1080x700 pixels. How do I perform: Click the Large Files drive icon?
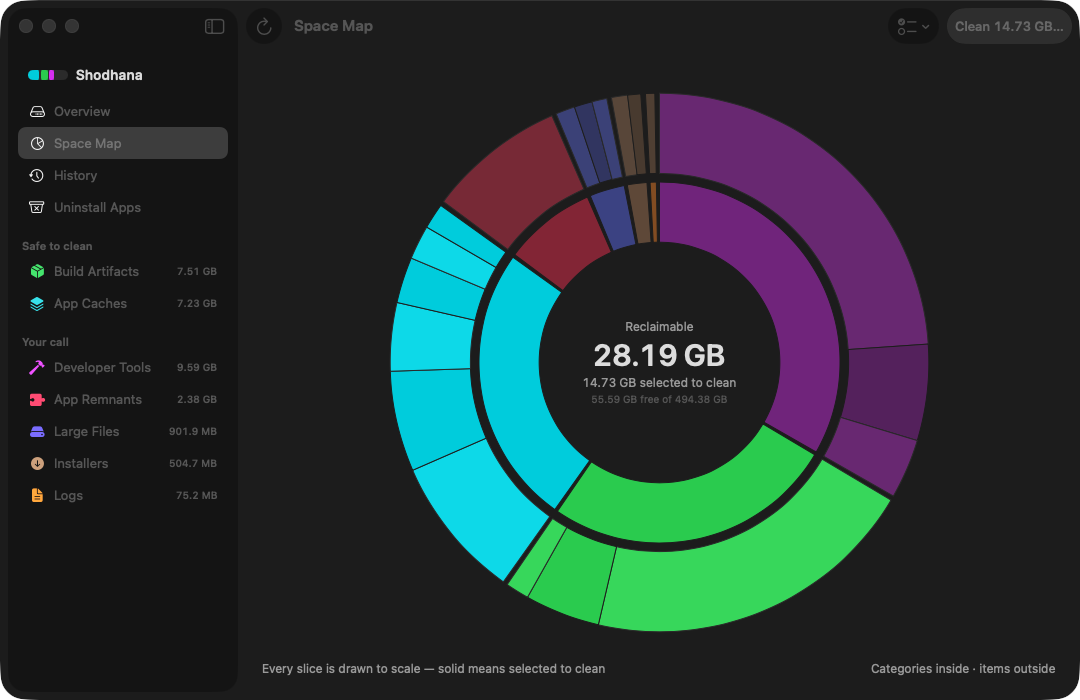click(x=37, y=431)
